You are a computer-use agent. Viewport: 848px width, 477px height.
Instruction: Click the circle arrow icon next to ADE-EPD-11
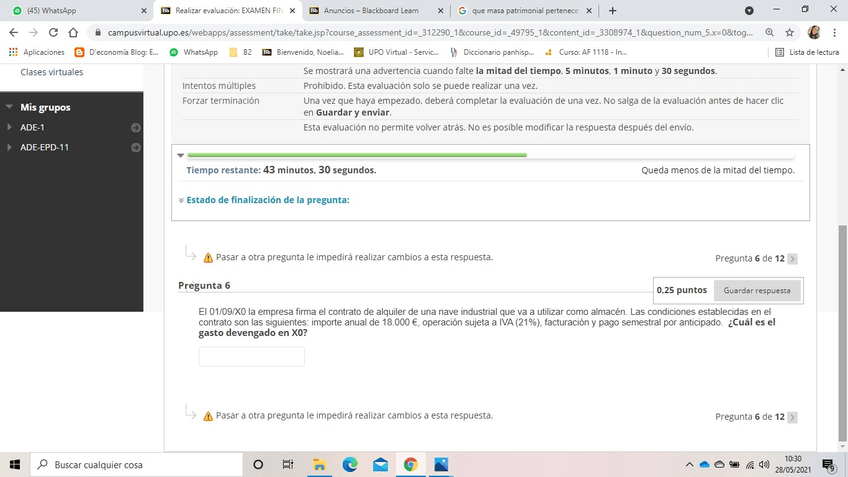pos(136,148)
